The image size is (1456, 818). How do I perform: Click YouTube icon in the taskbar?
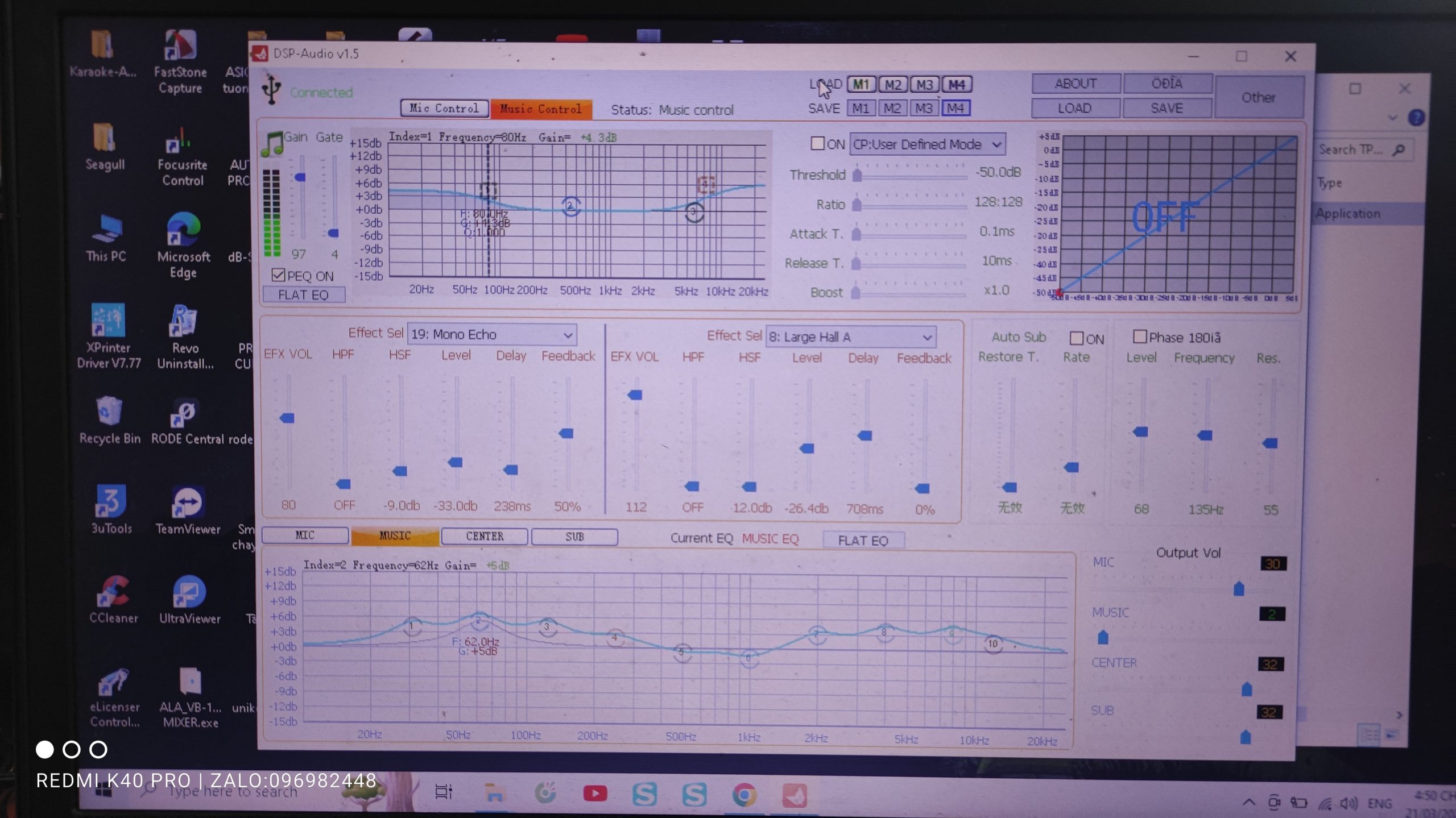[595, 794]
